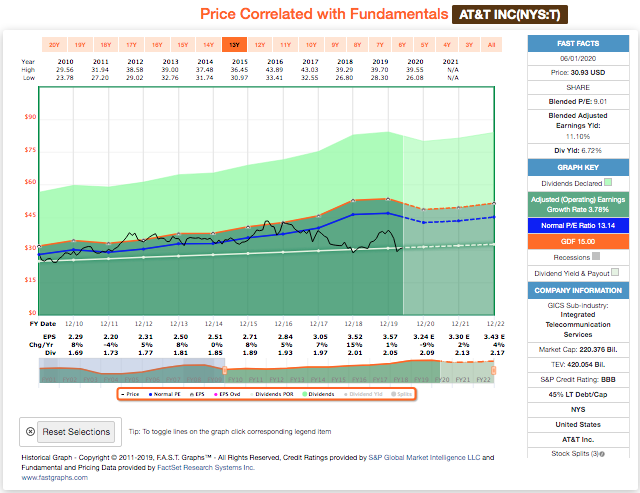This screenshot has height=493, width=640.
Task: Open S&P Global Market Intelligence LLC link
Action: click(x=424, y=457)
